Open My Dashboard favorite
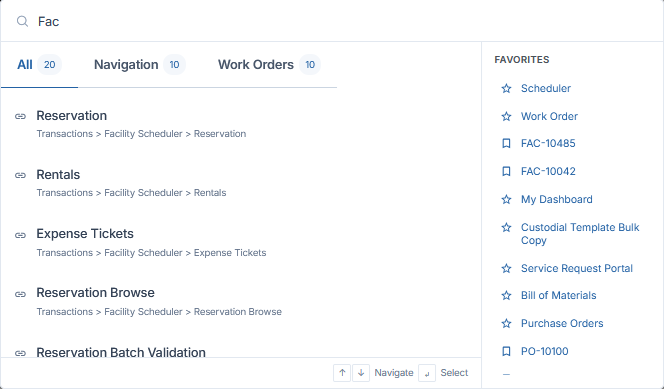Viewport: 664px width, 389px height. click(x=556, y=199)
